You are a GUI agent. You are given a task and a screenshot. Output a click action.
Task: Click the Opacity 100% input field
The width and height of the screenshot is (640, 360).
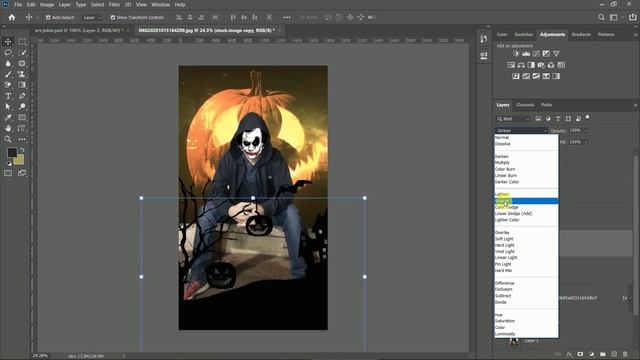[576, 130]
